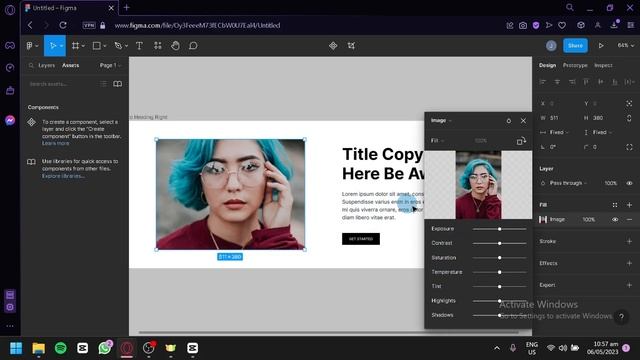Align selection to left
The height and width of the screenshot is (360, 640).
[x=542, y=82]
